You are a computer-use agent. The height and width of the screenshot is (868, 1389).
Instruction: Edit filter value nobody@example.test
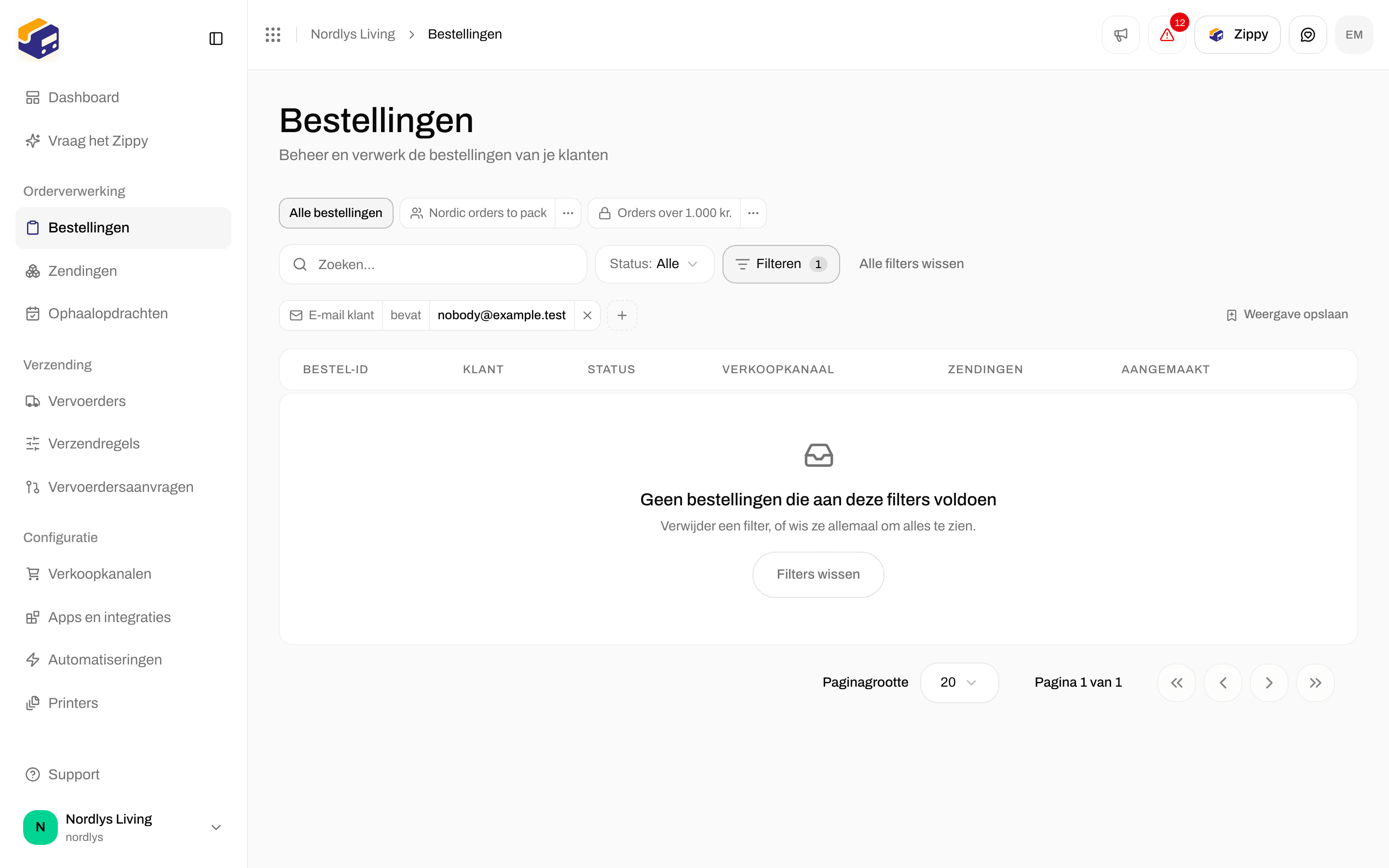(502, 315)
